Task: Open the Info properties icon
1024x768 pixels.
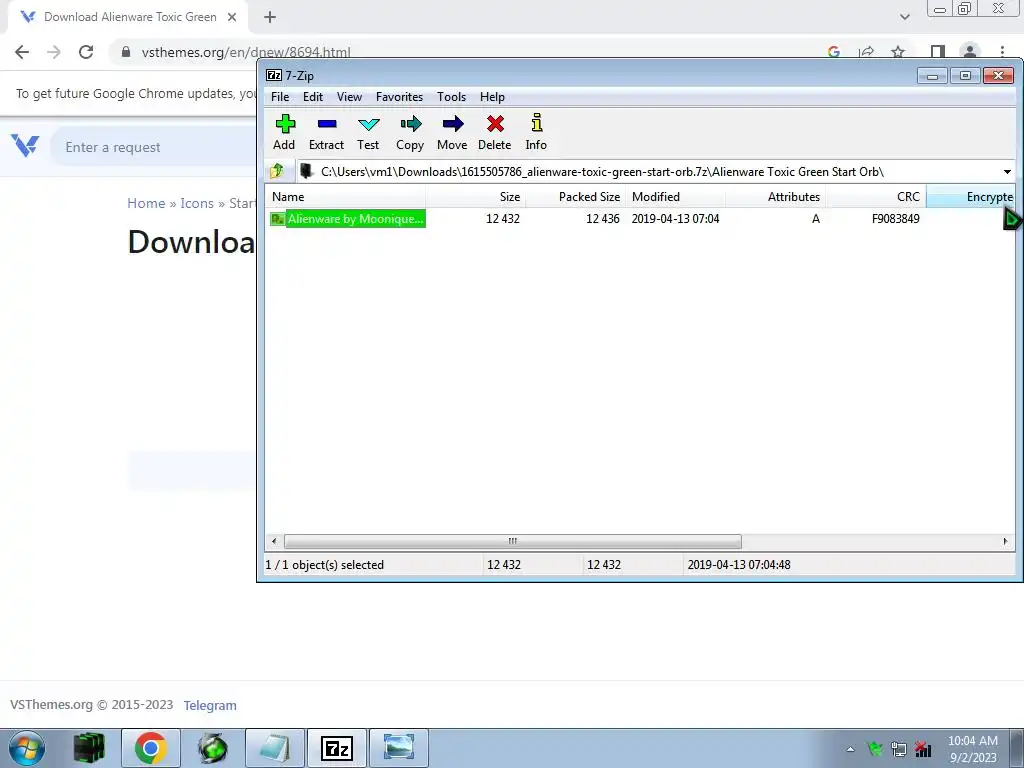Action: pos(536,133)
